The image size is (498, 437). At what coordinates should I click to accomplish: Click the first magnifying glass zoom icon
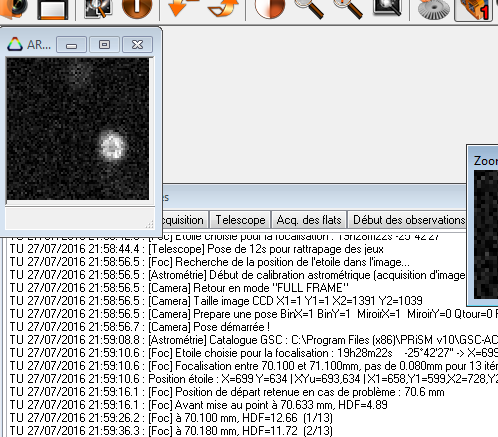pyautogui.click(x=309, y=9)
